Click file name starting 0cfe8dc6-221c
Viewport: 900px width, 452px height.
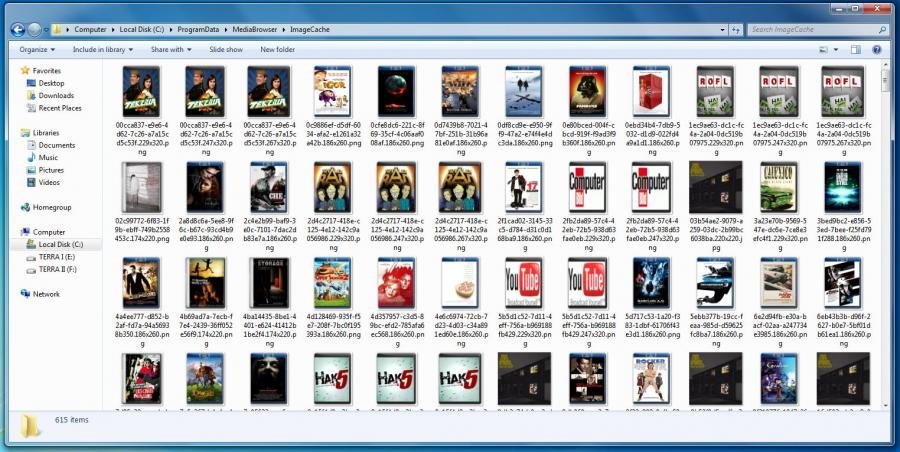396,133
